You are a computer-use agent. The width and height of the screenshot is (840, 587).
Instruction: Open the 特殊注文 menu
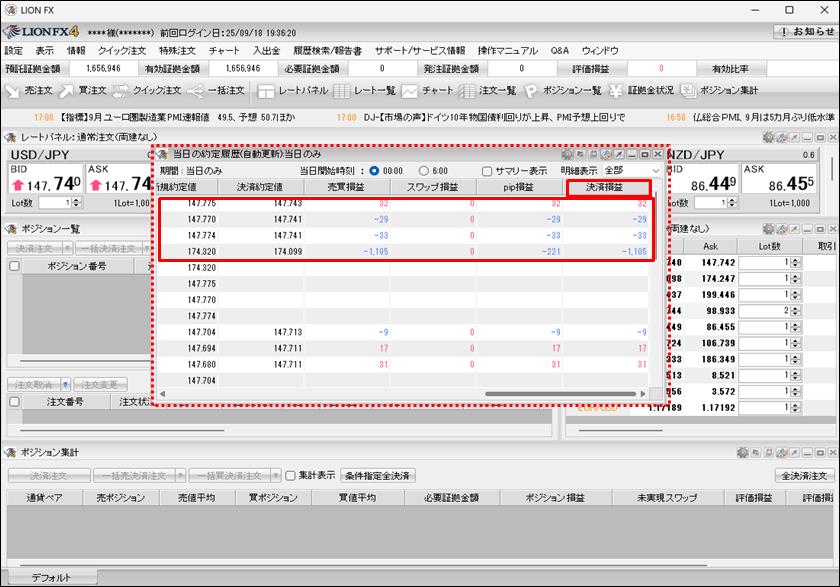pyautogui.click(x=178, y=50)
